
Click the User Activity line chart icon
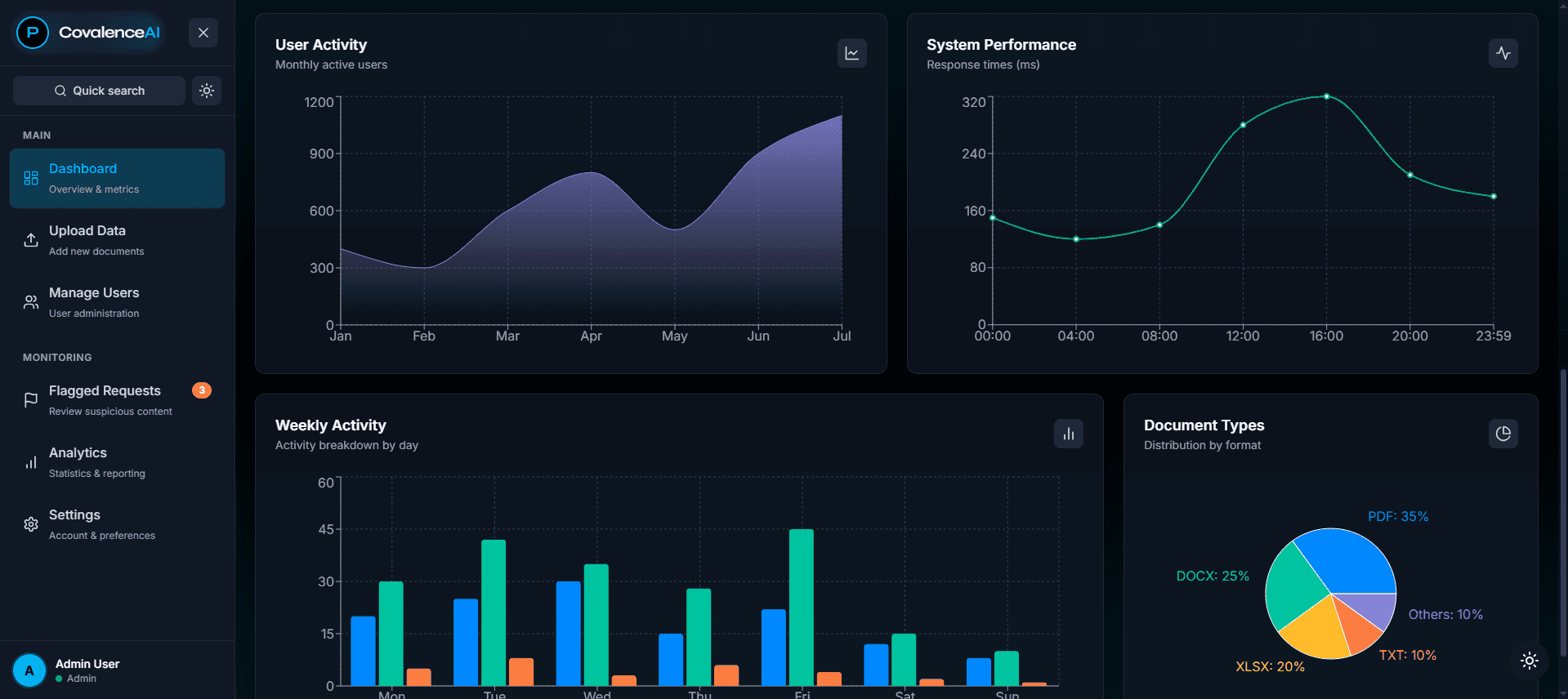(852, 53)
